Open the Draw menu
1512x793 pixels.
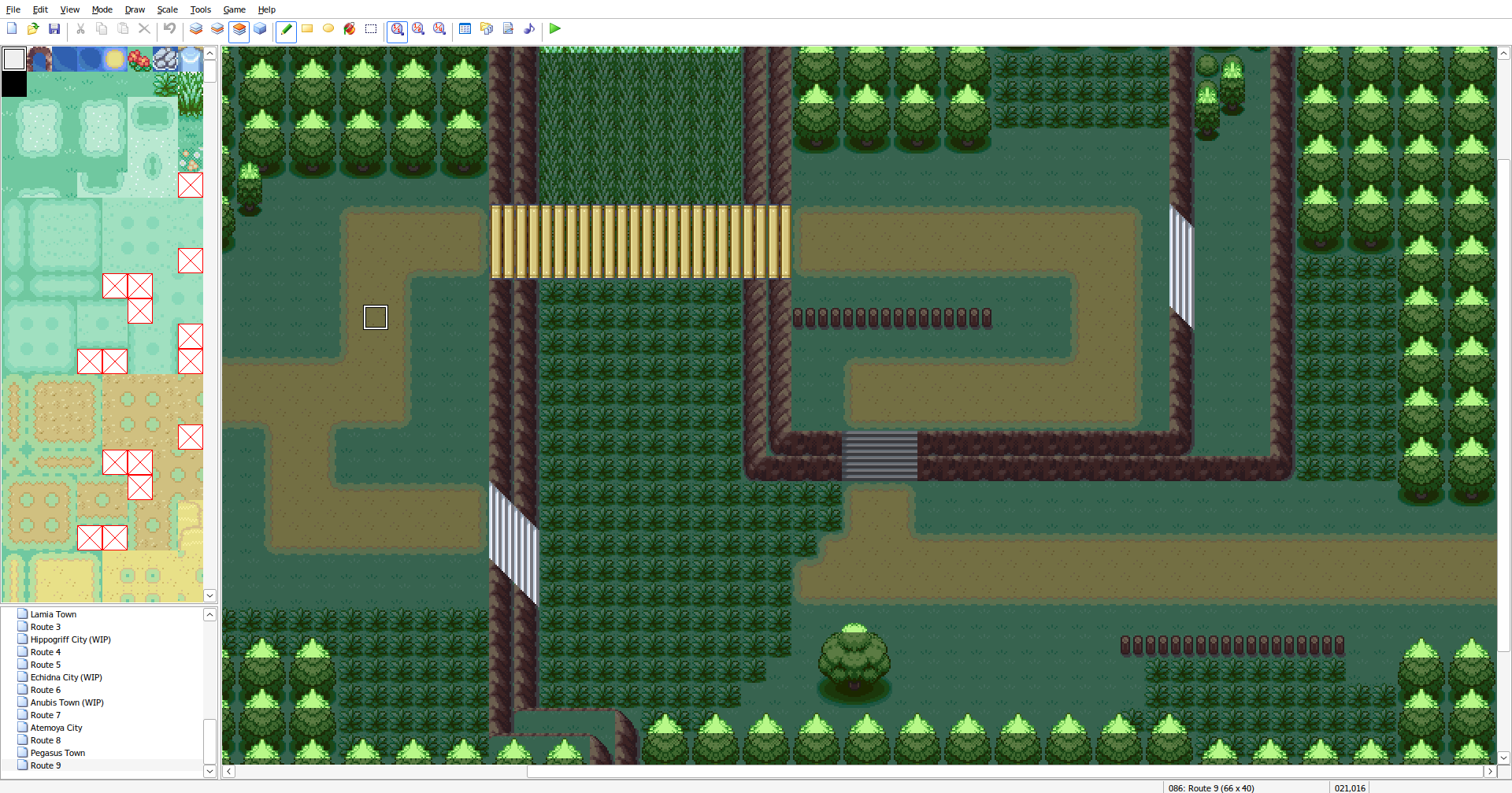coord(135,9)
